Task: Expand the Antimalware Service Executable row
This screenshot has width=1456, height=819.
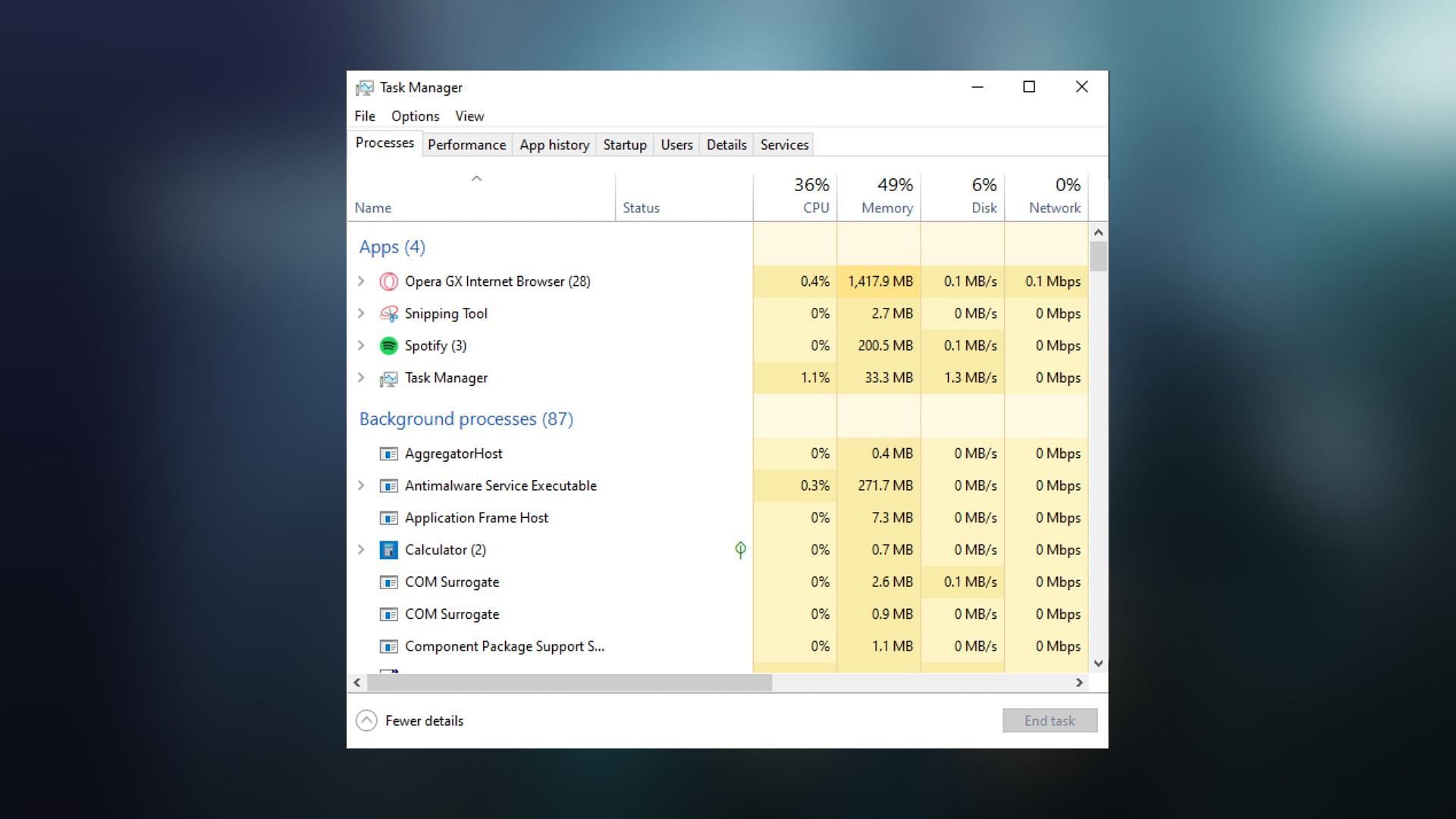Action: [362, 485]
